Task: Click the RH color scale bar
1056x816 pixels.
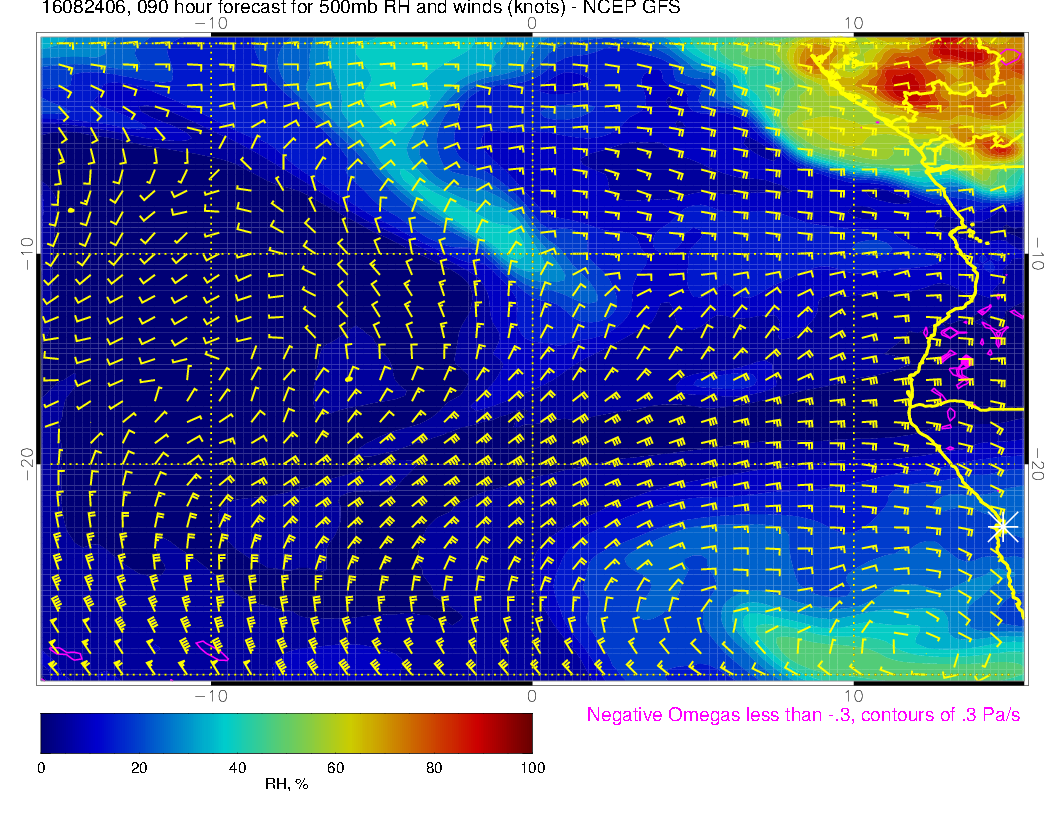Action: point(286,733)
